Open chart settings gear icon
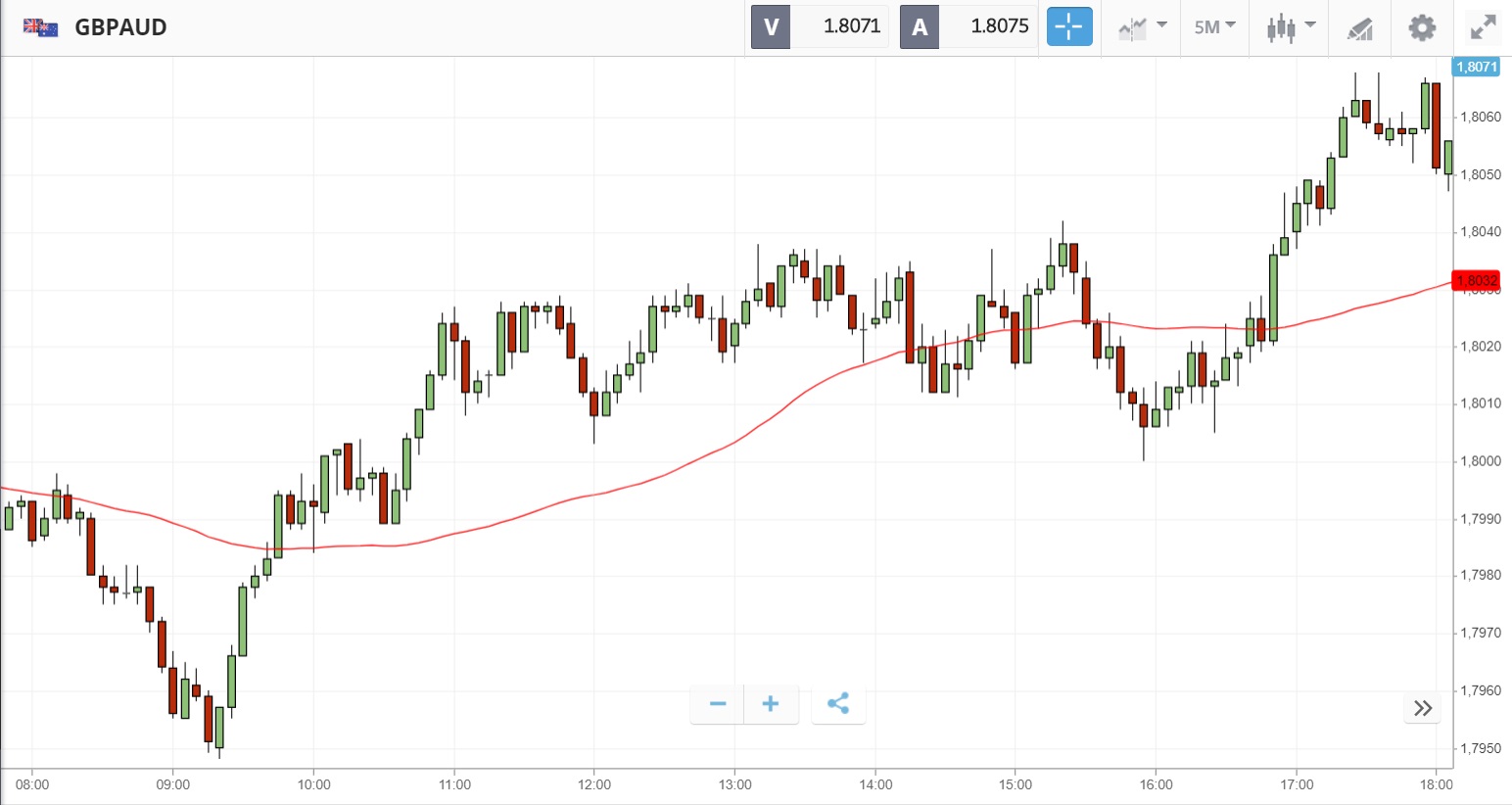This screenshot has height=805, width=1512. pos(1422,27)
